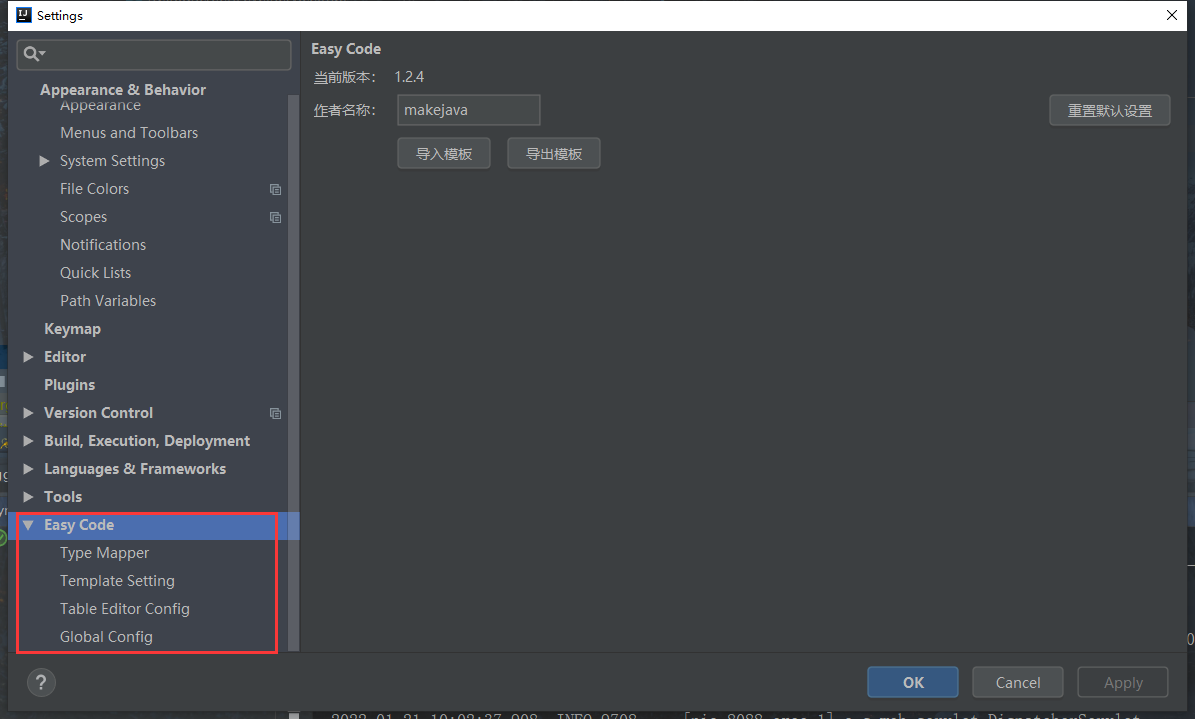The width and height of the screenshot is (1195, 719).
Task: Select Appearance & Behavior category
Action: (x=123, y=89)
